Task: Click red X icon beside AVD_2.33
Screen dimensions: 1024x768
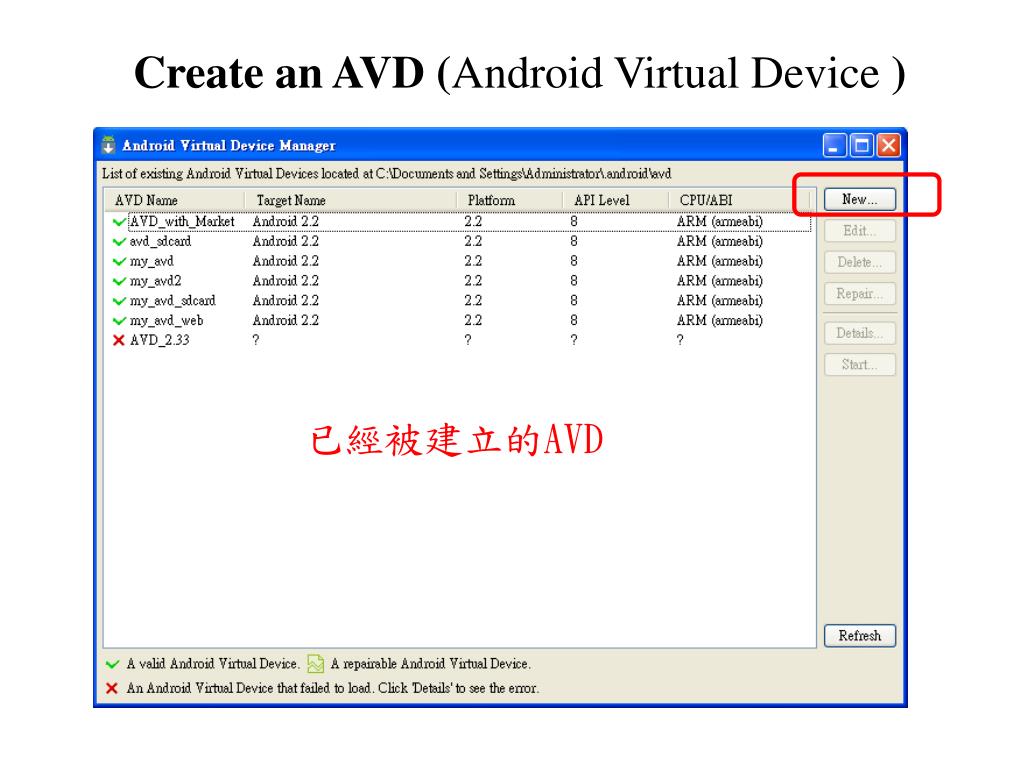Action: pyautogui.click(x=119, y=340)
